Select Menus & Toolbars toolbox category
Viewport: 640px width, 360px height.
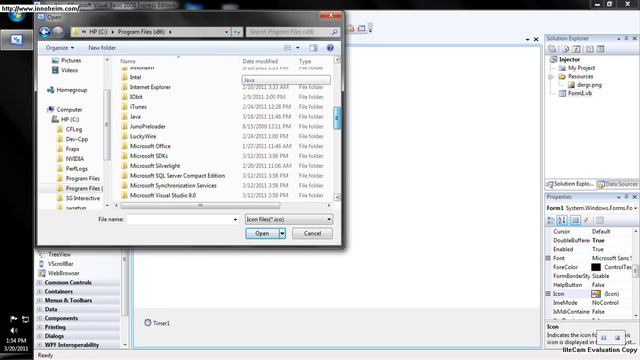[68, 300]
